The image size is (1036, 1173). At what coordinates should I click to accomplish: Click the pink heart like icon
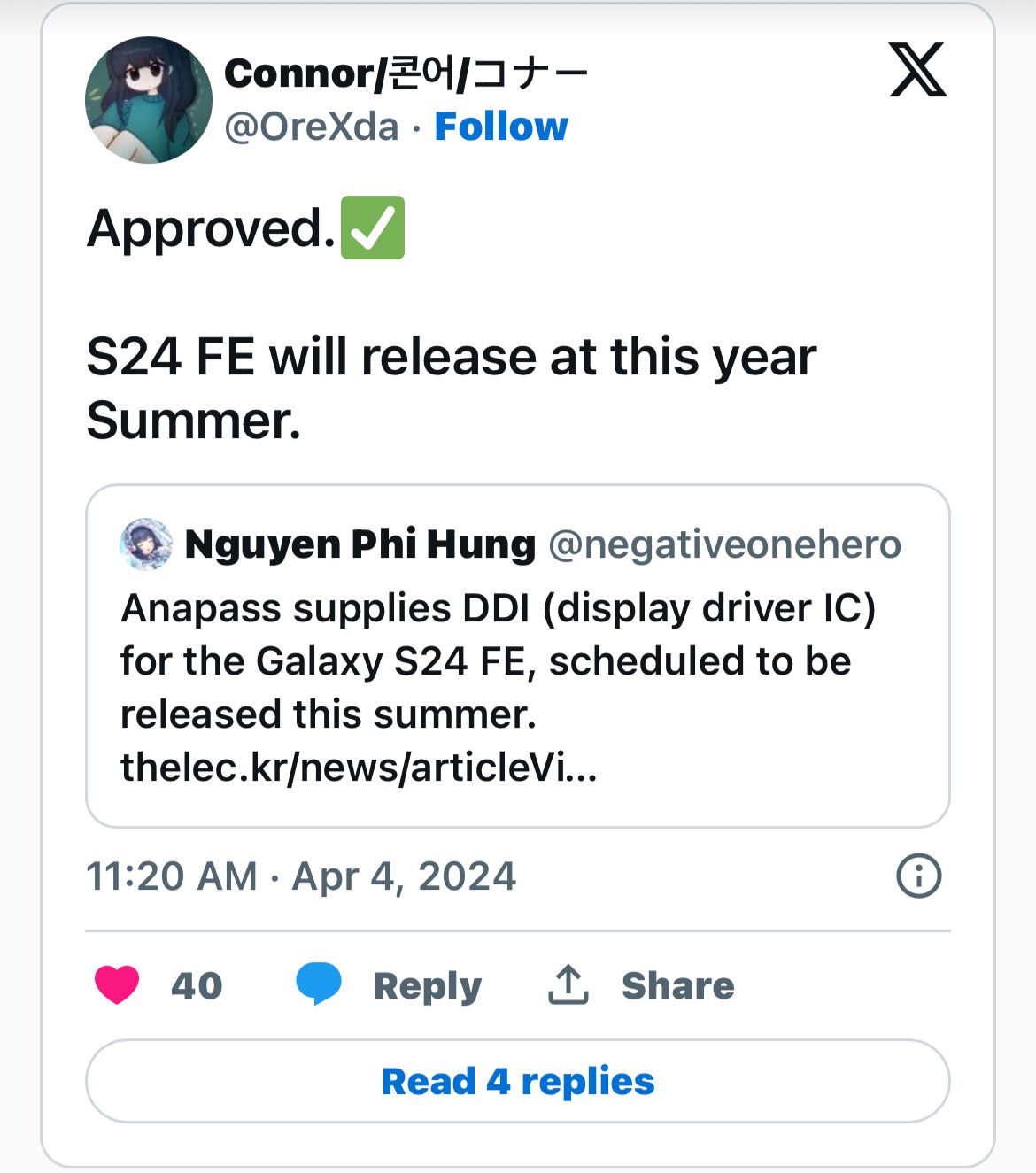[x=117, y=984]
